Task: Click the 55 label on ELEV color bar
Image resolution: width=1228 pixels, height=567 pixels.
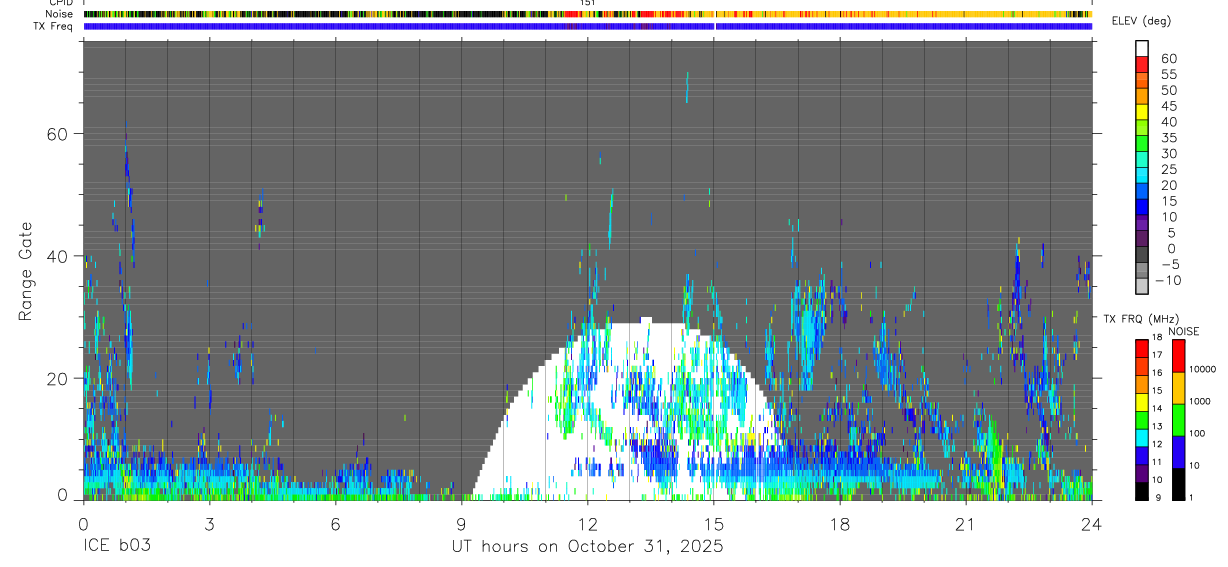Action: tap(1169, 75)
